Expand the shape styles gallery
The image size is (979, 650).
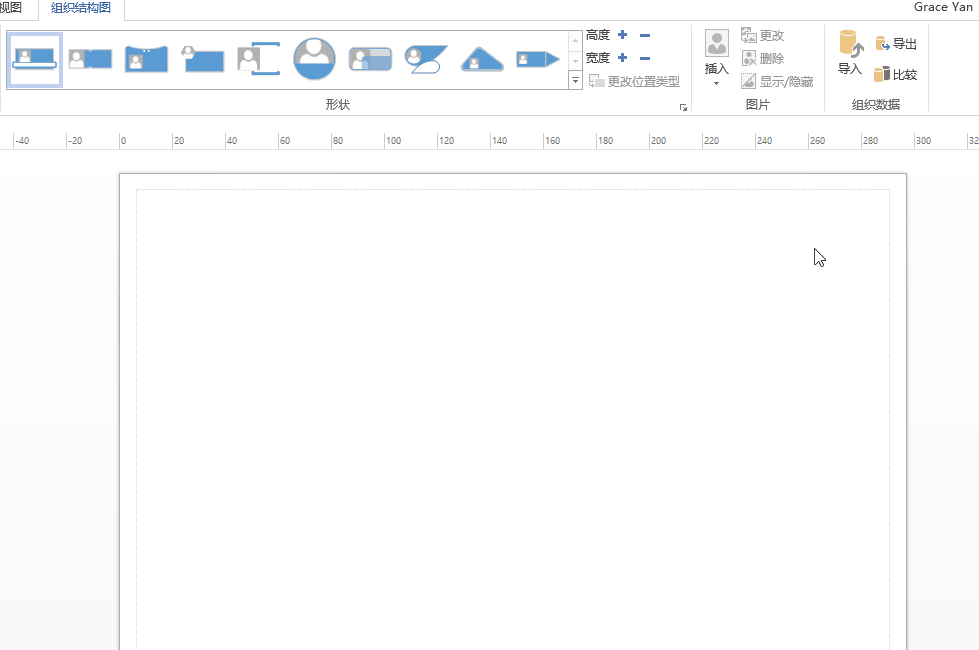pyautogui.click(x=575, y=81)
